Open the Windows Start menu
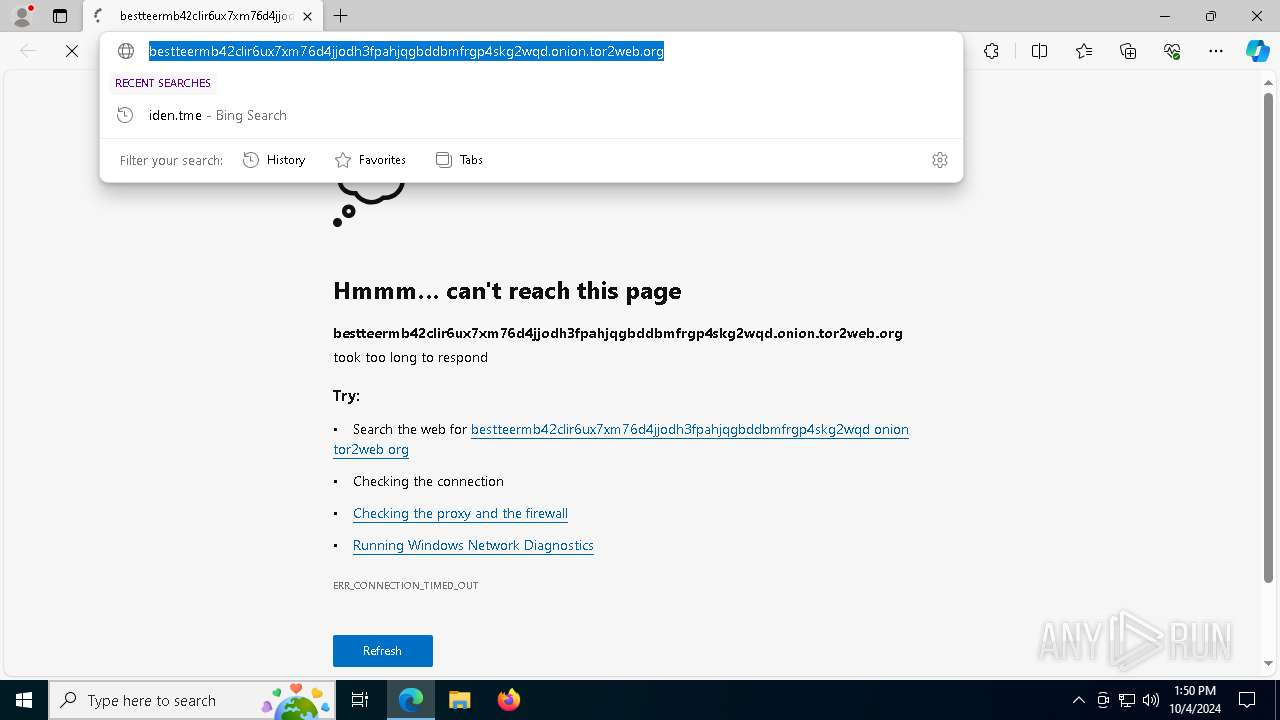Screen dimensions: 1280x720 click(x=24, y=700)
